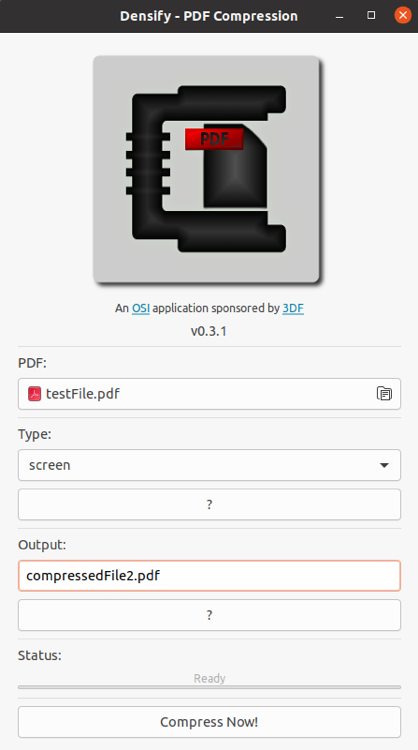418x750 pixels.
Task: Open file browser icon in PDF field
Action: point(384,394)
